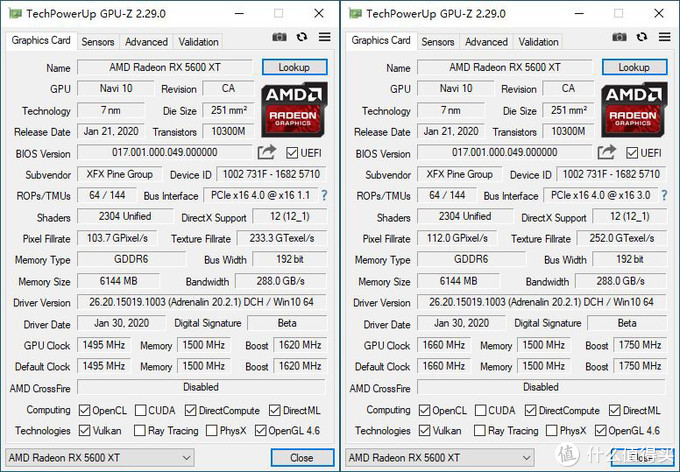The image size is (680, 472).
Task: Bus Interface question mark in left window
Action: pyautogui.click(x=324, y=196)
